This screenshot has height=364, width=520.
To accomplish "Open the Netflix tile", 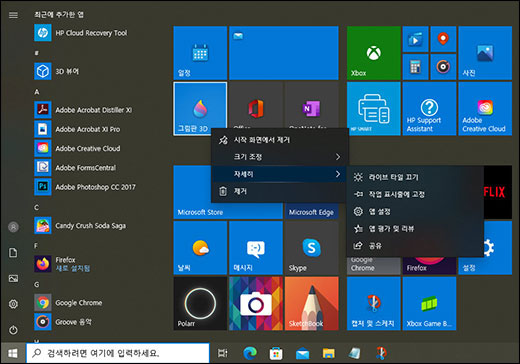I will (498, 192).
